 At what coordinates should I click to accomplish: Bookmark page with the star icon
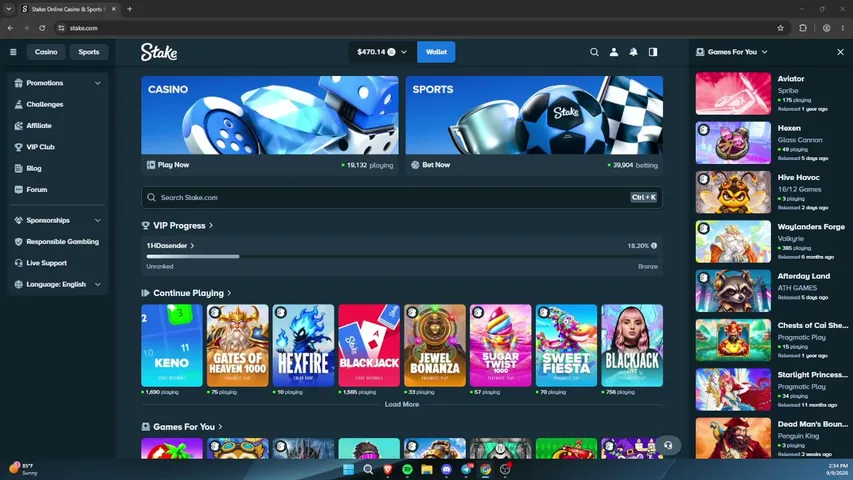click(781, 28)
